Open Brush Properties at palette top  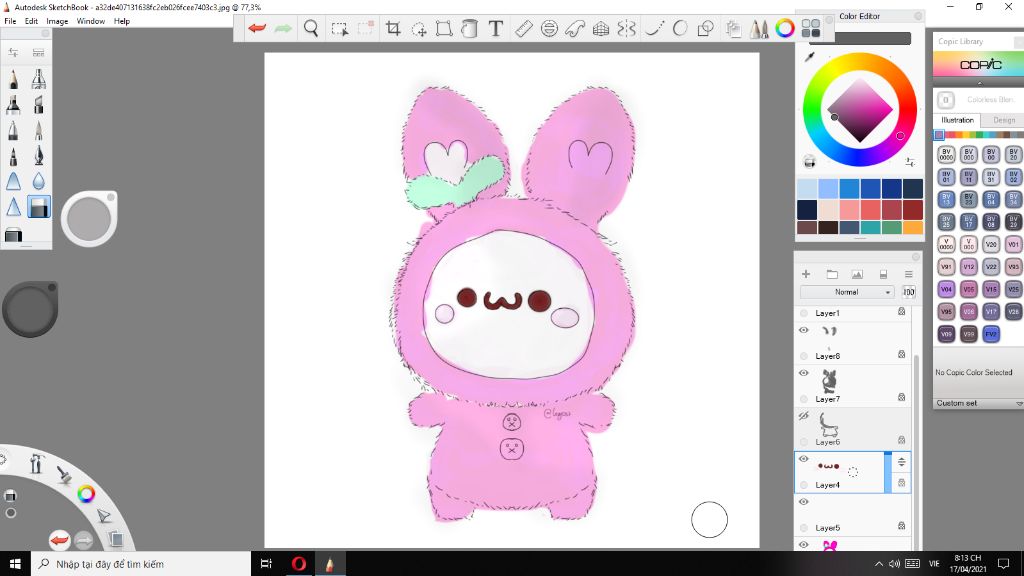(x=13, y=52)
